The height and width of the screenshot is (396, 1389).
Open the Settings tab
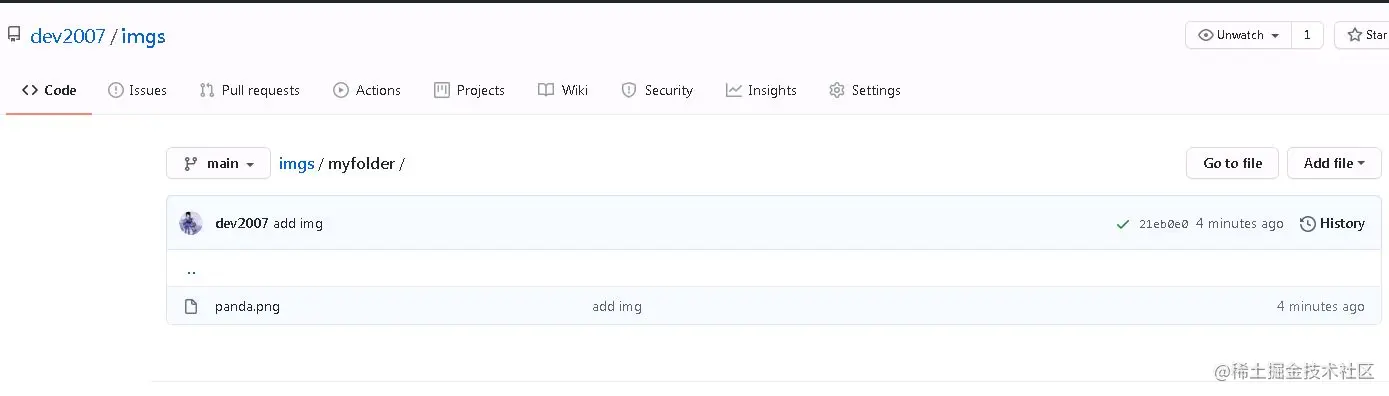pyautogui.click(x=865, y=90)
